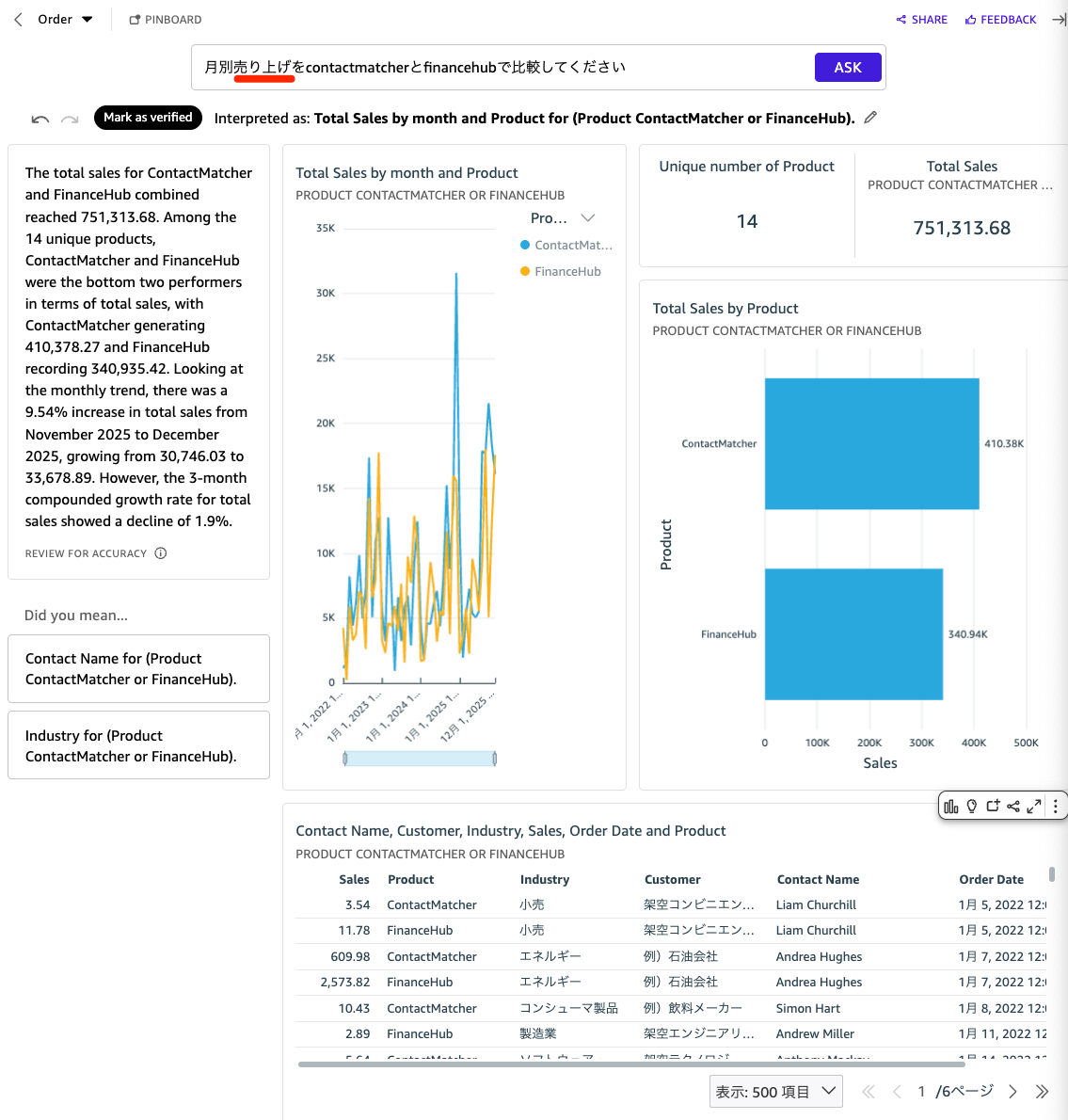This screenshot has height=1120, width=1068.
Task: Expand the table visual to full screen
Action: (x=1034, y=806)
